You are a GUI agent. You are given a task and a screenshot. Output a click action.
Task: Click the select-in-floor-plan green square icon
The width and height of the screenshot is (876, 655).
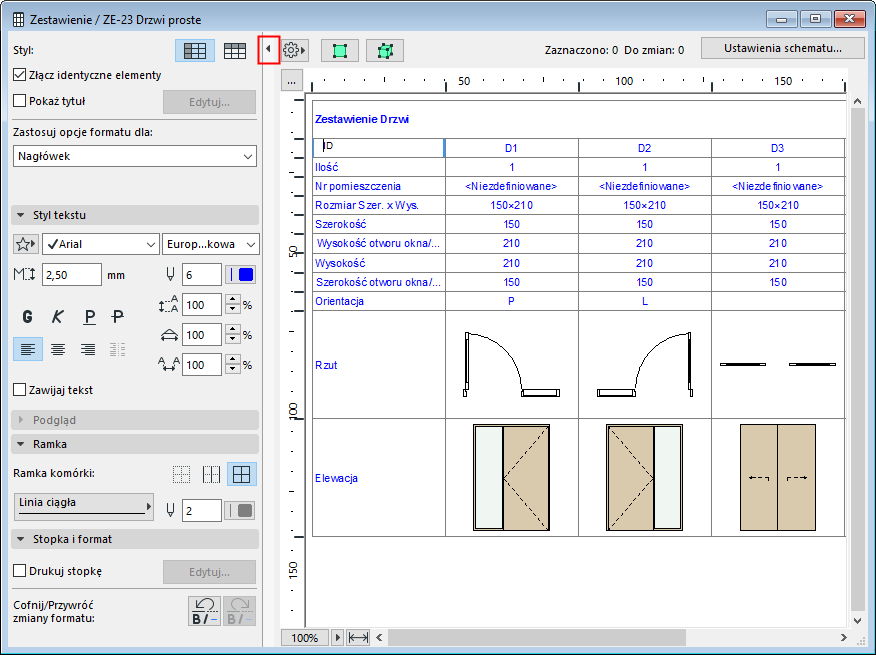(339, 50)
